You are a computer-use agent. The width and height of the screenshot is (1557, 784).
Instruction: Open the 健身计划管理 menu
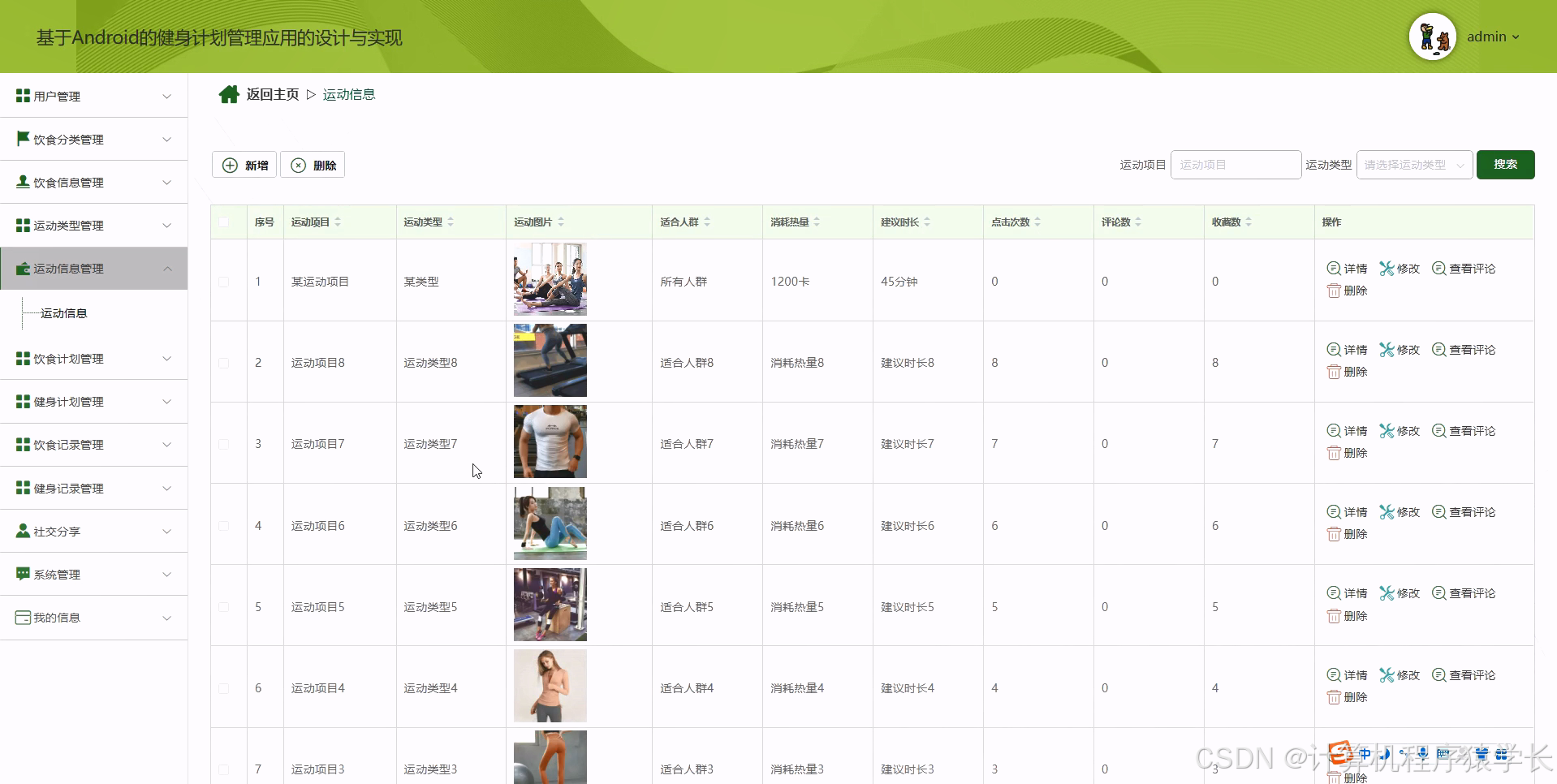coord(94,401)
